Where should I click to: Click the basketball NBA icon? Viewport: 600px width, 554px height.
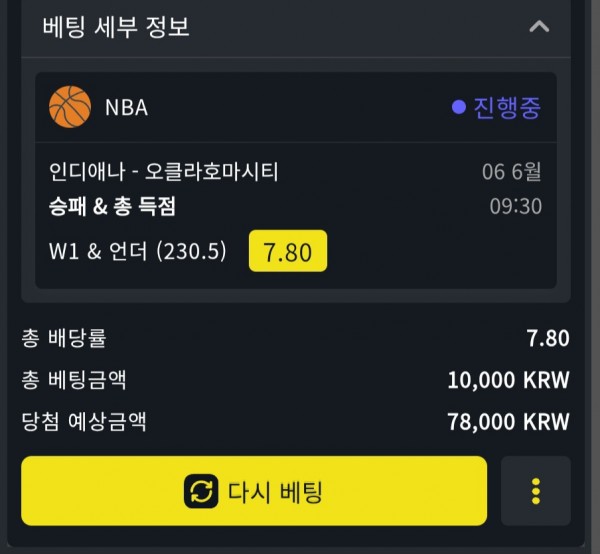[x=70, y=107]
